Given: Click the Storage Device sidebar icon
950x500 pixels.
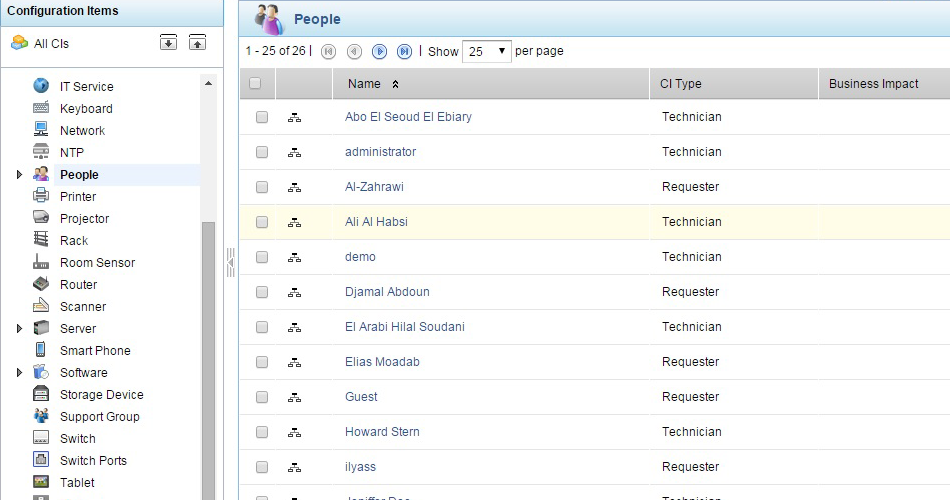Looking at the screenshot, I should coord(41,394).
